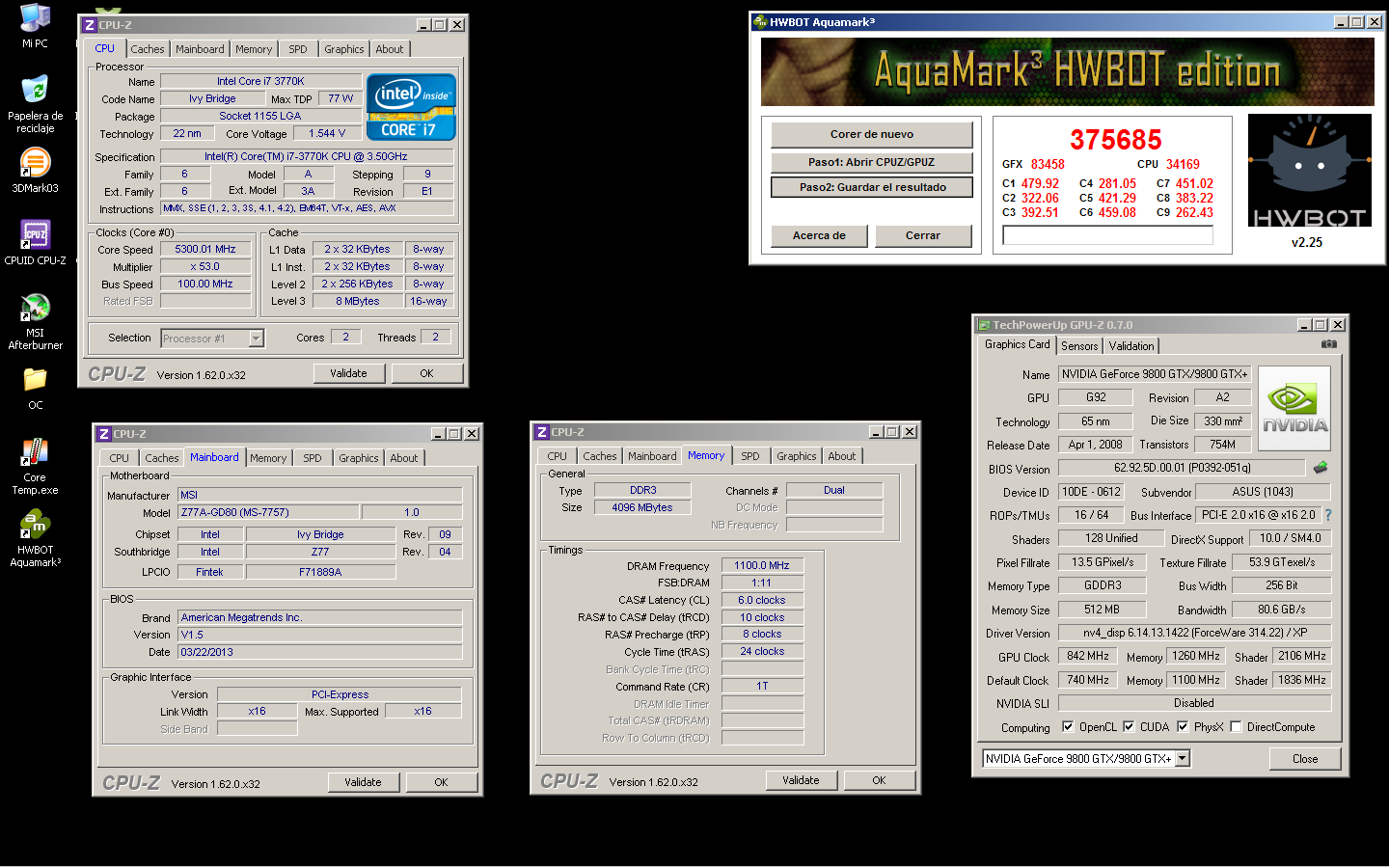Click the CAS# Latency value 6.0 clocks
This screenshot has width=1389, height=868.
click(762, 600)
